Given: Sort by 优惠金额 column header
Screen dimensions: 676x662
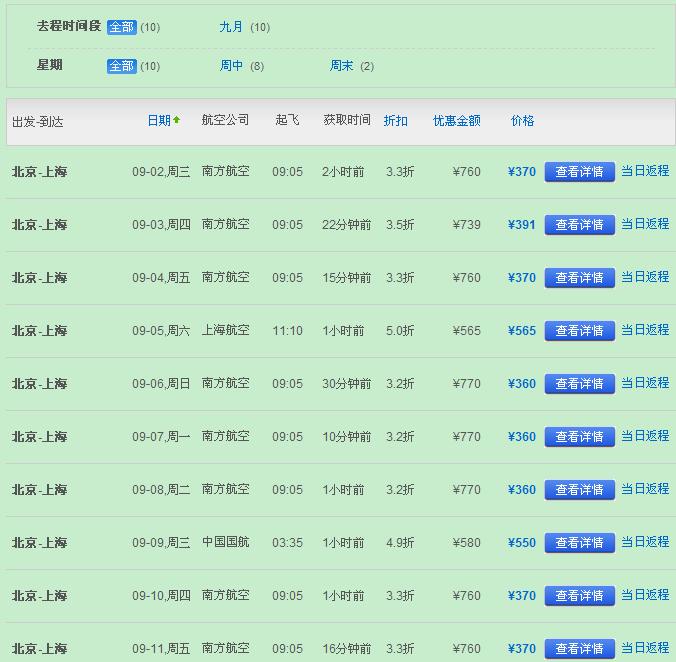Looking at the screenshot, I should [x=457, y=120].
